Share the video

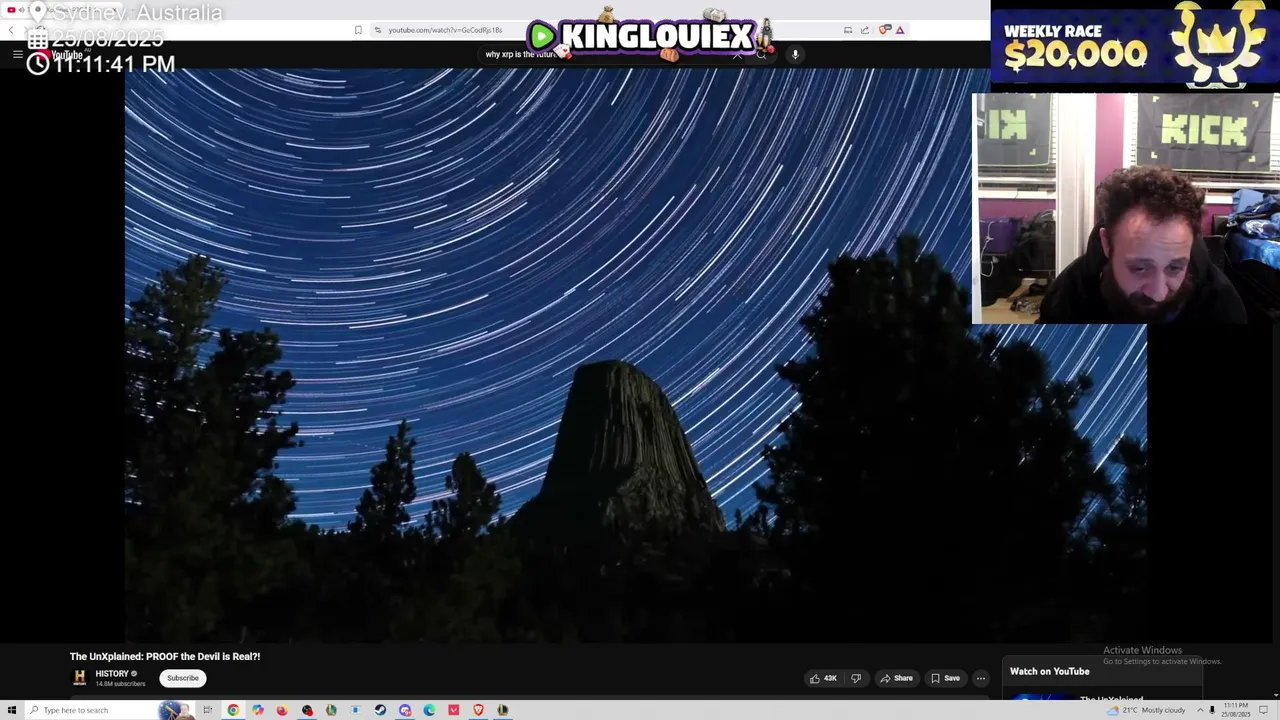897,678
